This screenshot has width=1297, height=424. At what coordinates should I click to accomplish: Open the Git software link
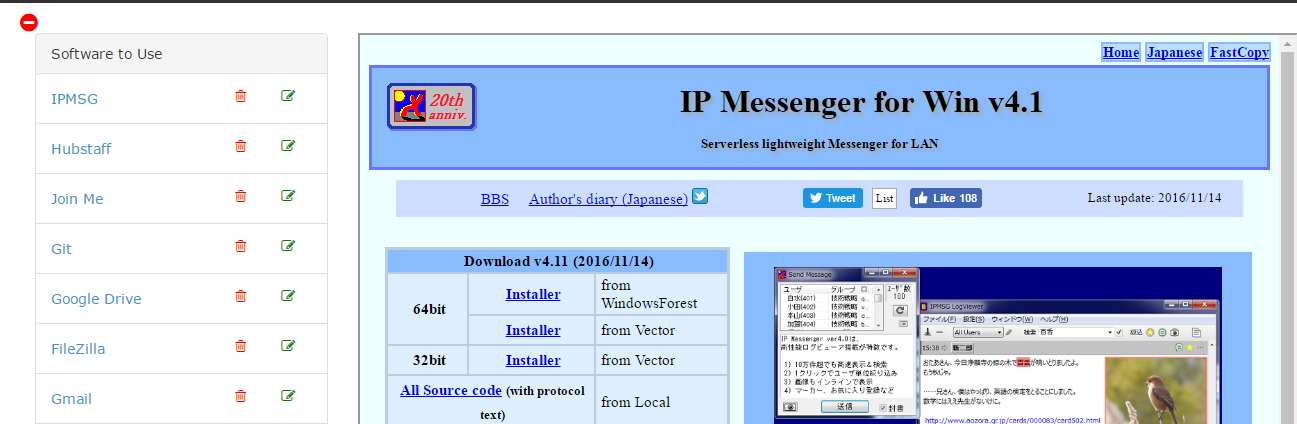click(x=61, y=249)
